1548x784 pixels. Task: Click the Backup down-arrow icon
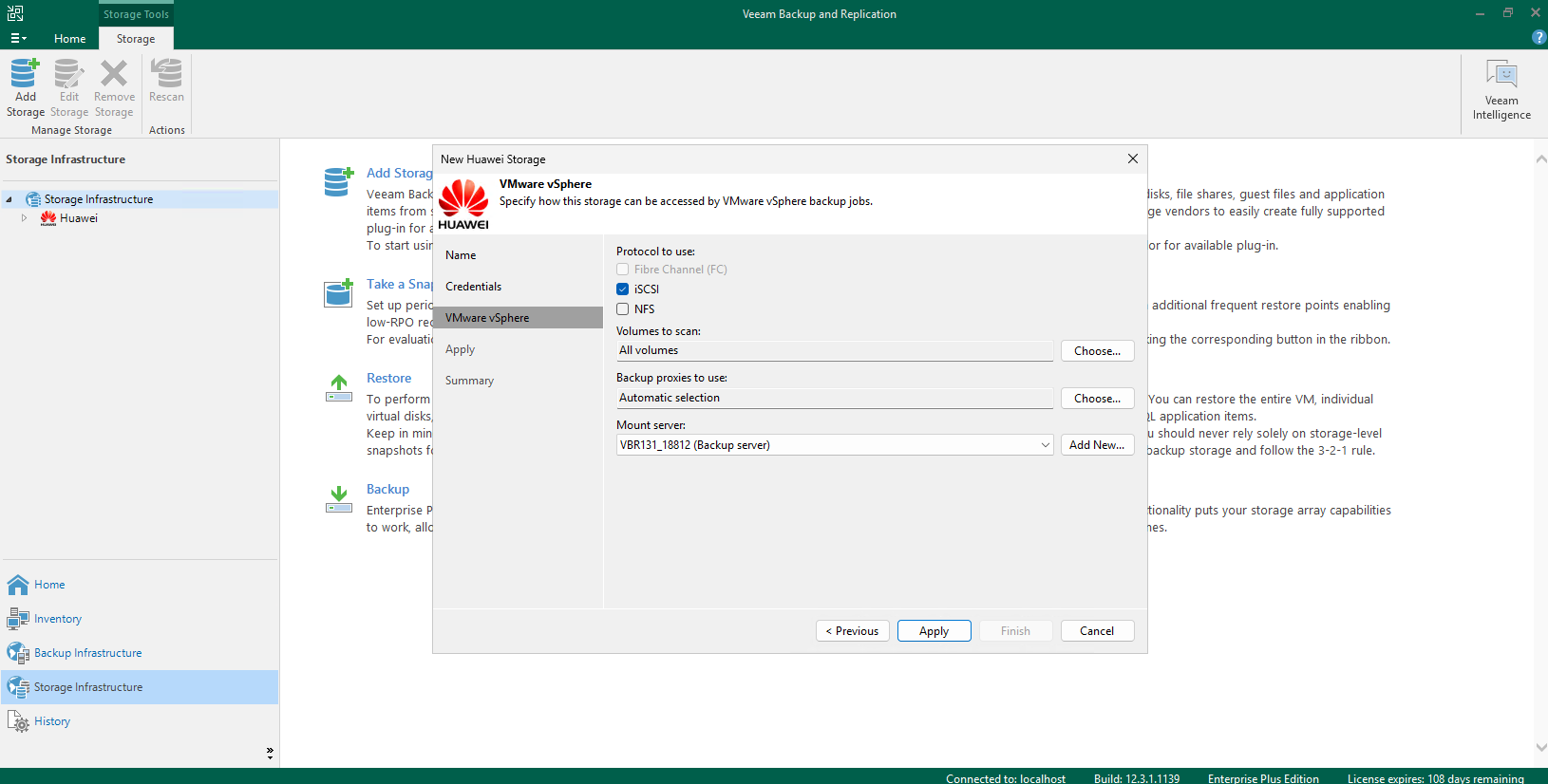[x=339, y=498]
